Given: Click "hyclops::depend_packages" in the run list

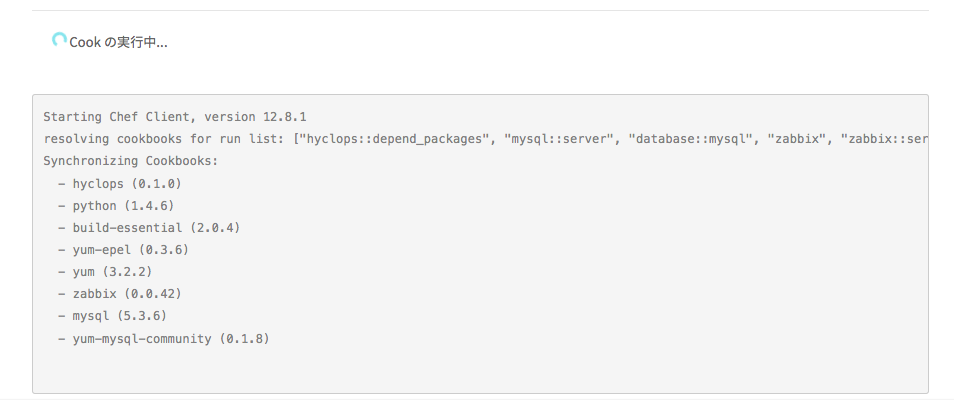Looking at the screenshot, I should tap(394, 139).
